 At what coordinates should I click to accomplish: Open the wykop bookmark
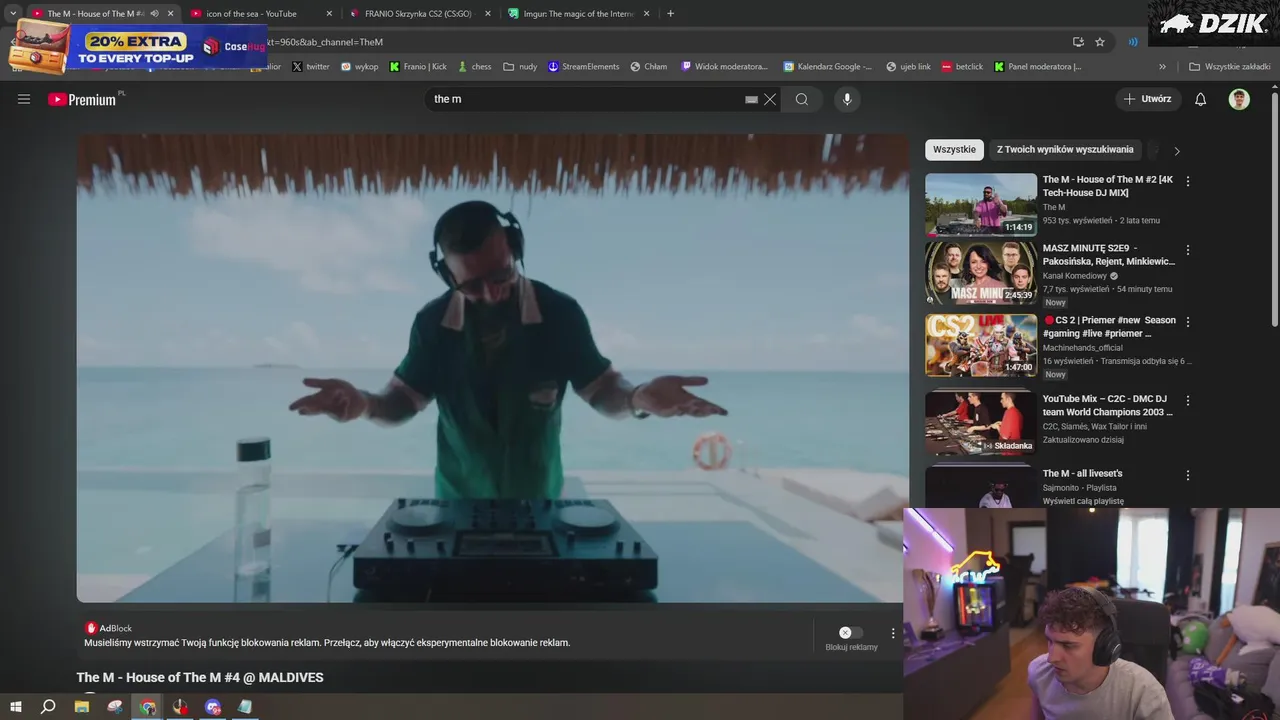(x=360, y=67)
